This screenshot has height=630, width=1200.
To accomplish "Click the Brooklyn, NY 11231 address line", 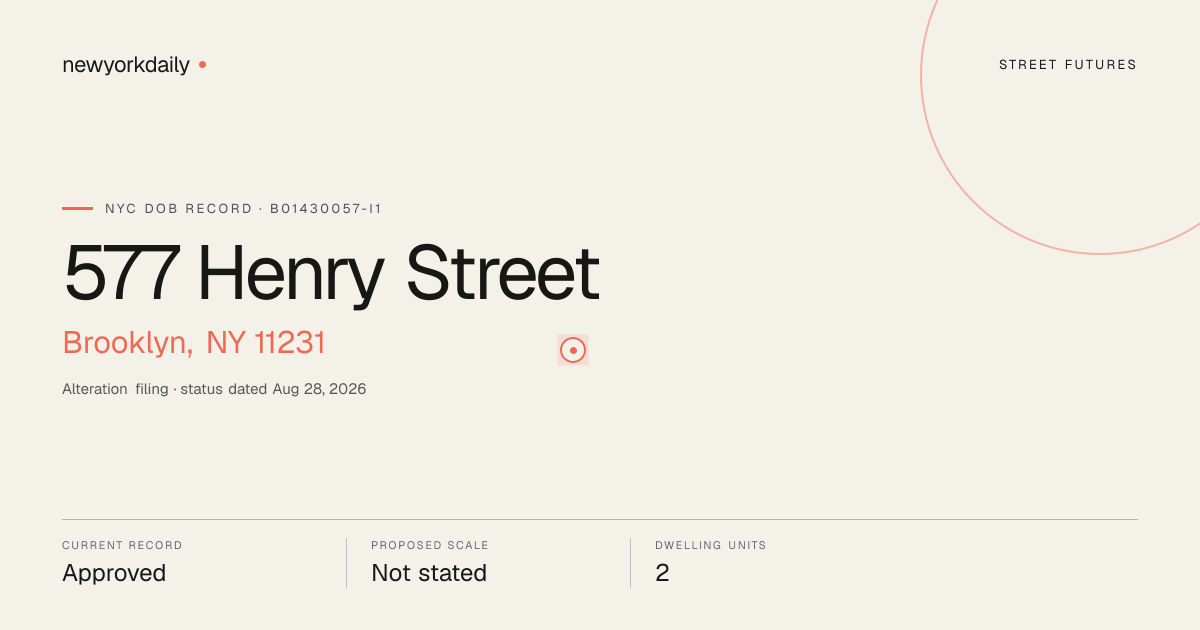I will tap(194, 343).
